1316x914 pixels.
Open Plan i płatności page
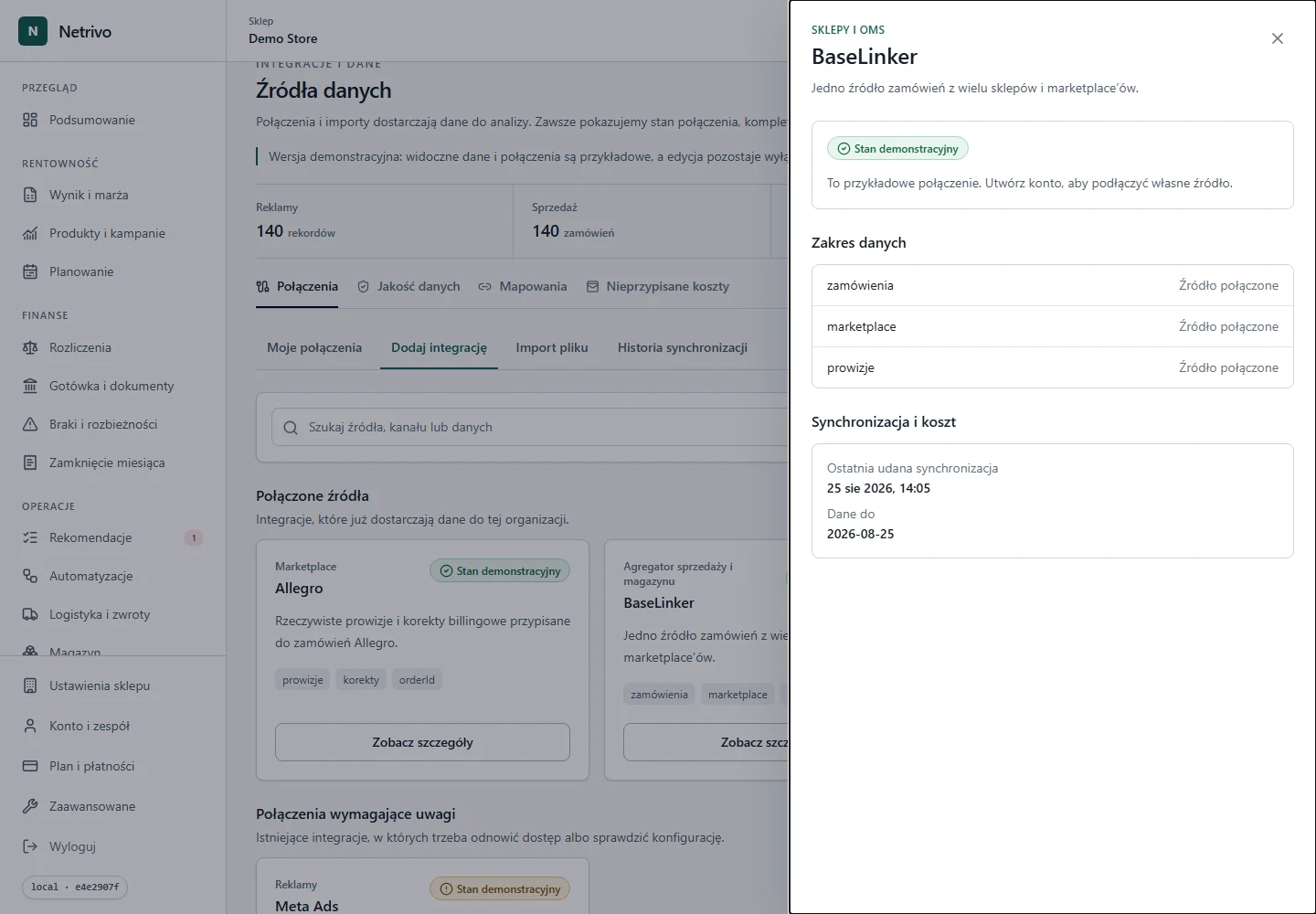(x=113, y=766)
